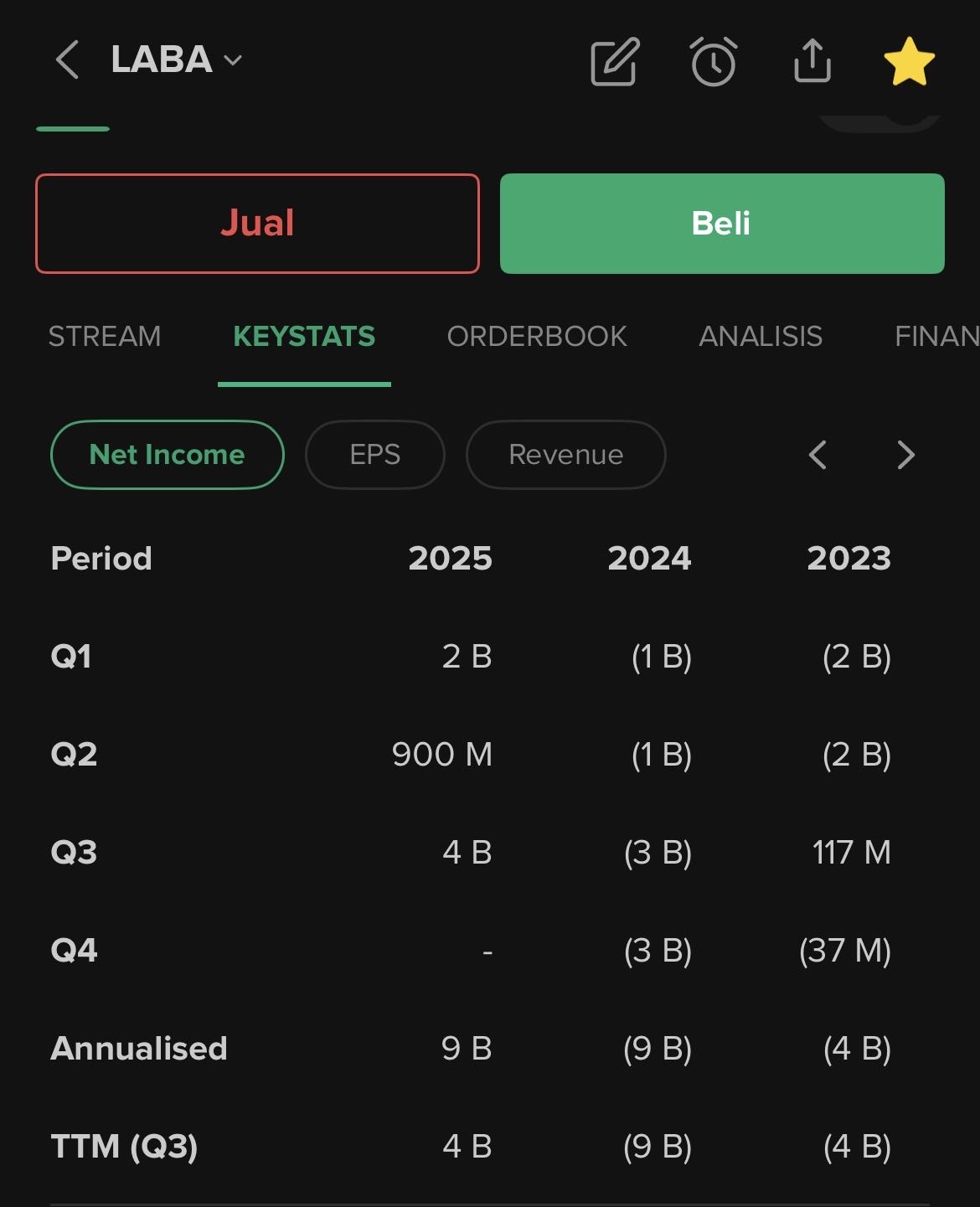980x1207 pixels.
Task: Switch to the STREAM tab
Action: coord(105,337)
